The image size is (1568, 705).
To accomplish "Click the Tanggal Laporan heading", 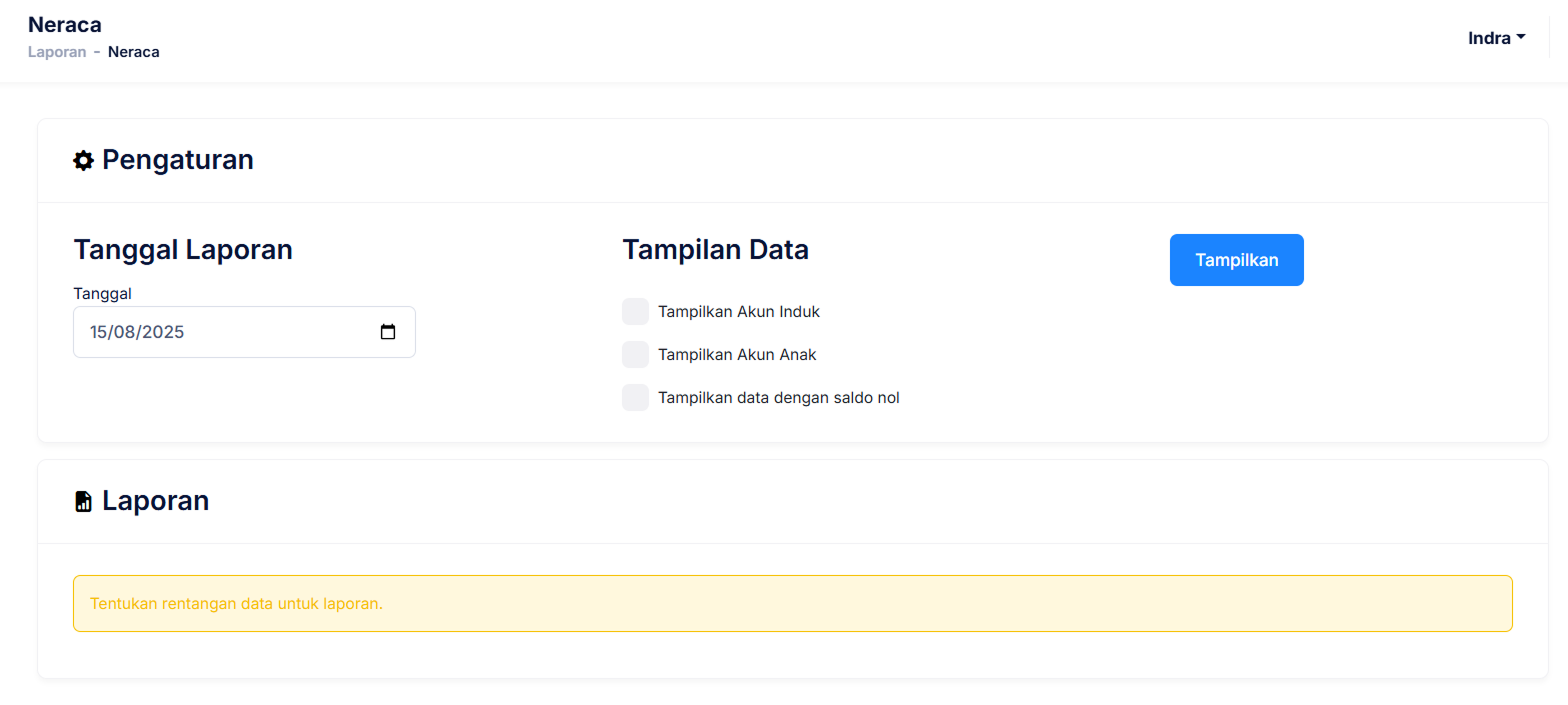I will tap(183, 250).
